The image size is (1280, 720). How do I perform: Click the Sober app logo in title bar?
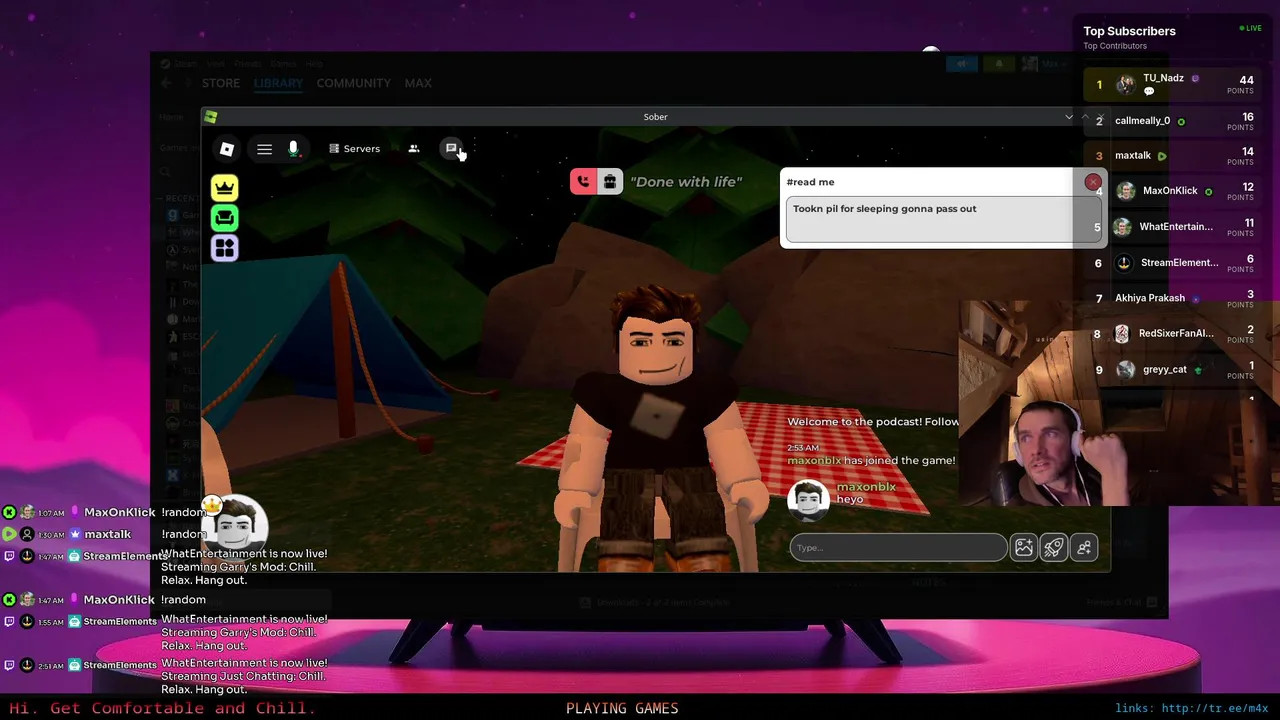point(211,117)
